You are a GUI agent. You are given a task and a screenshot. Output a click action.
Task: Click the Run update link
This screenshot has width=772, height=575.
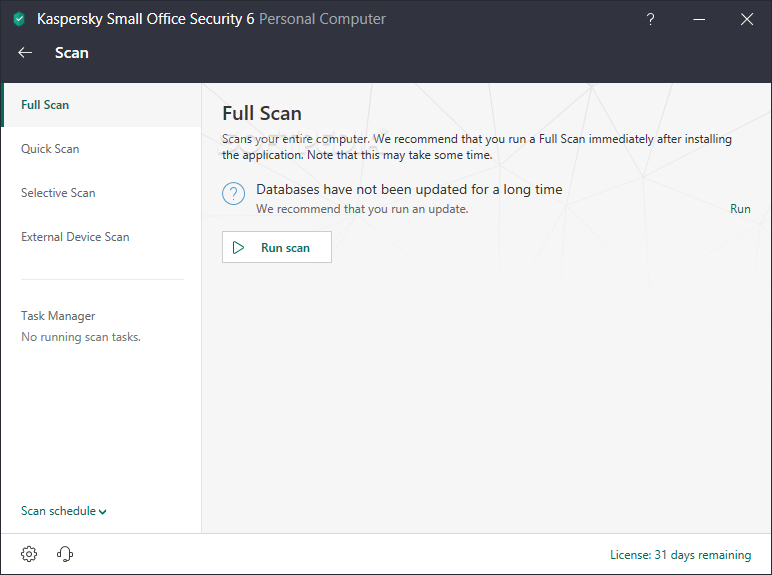pos(740,209)
